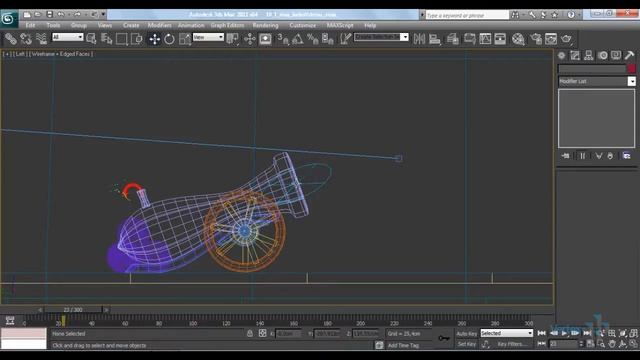Toggle Angle Snap

(298, 39)
